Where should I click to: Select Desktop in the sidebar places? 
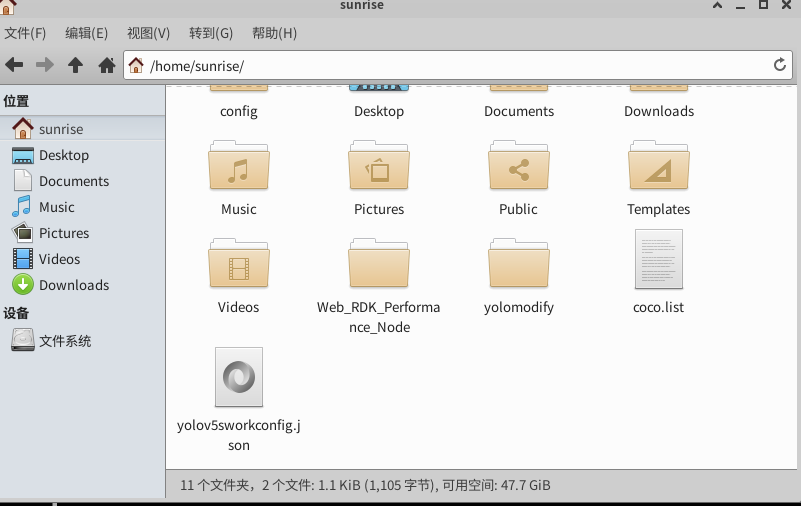click(82, 155)
